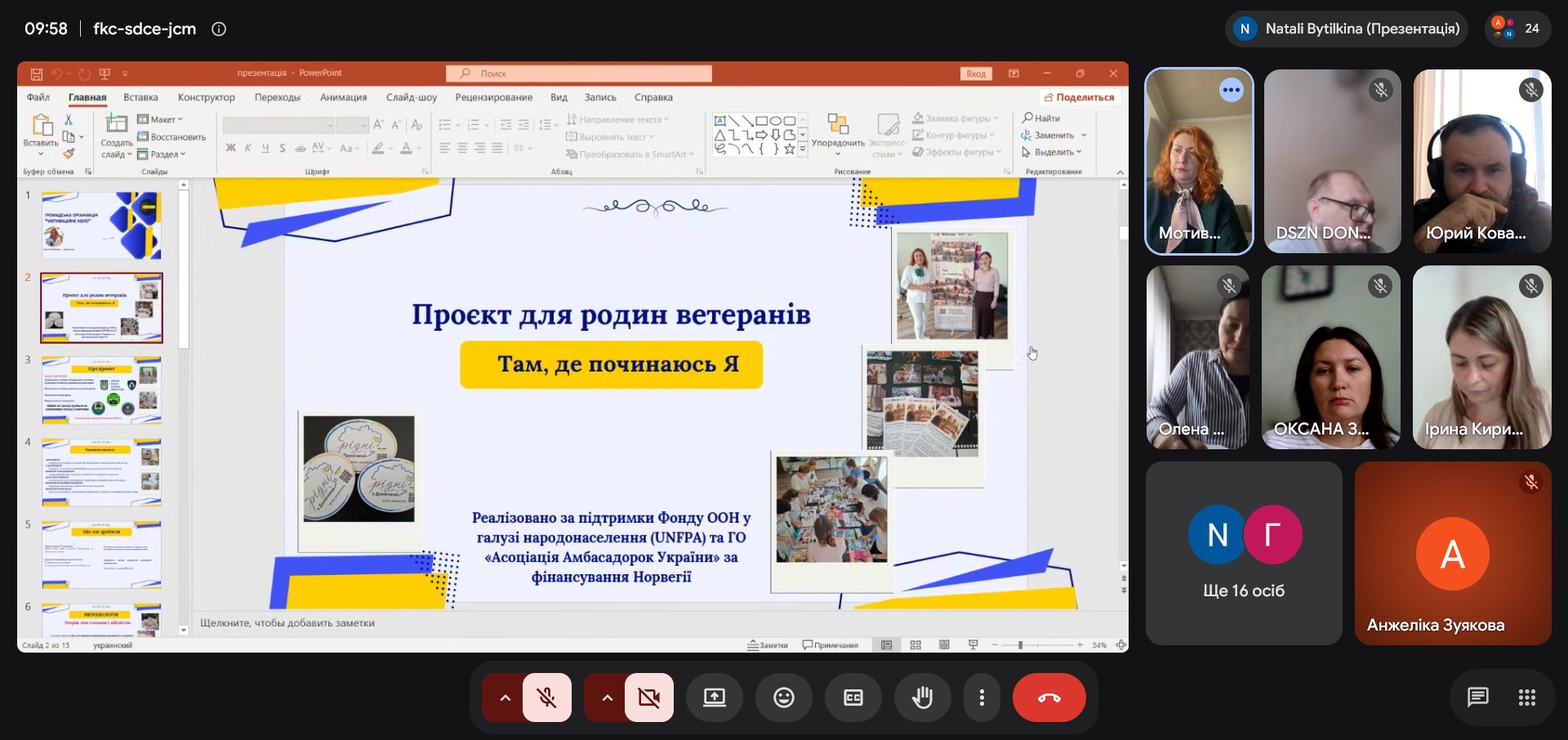Screen dimensions: 1568x740
Task: Open the Выделить selection dropdown
Action: [1052, 152]
